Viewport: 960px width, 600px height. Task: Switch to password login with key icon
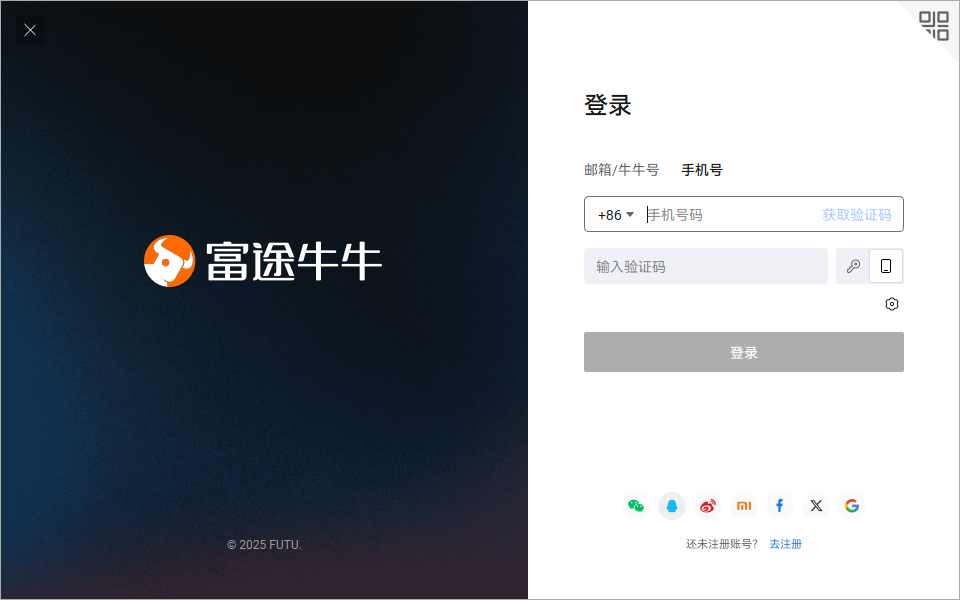point(853,266)
